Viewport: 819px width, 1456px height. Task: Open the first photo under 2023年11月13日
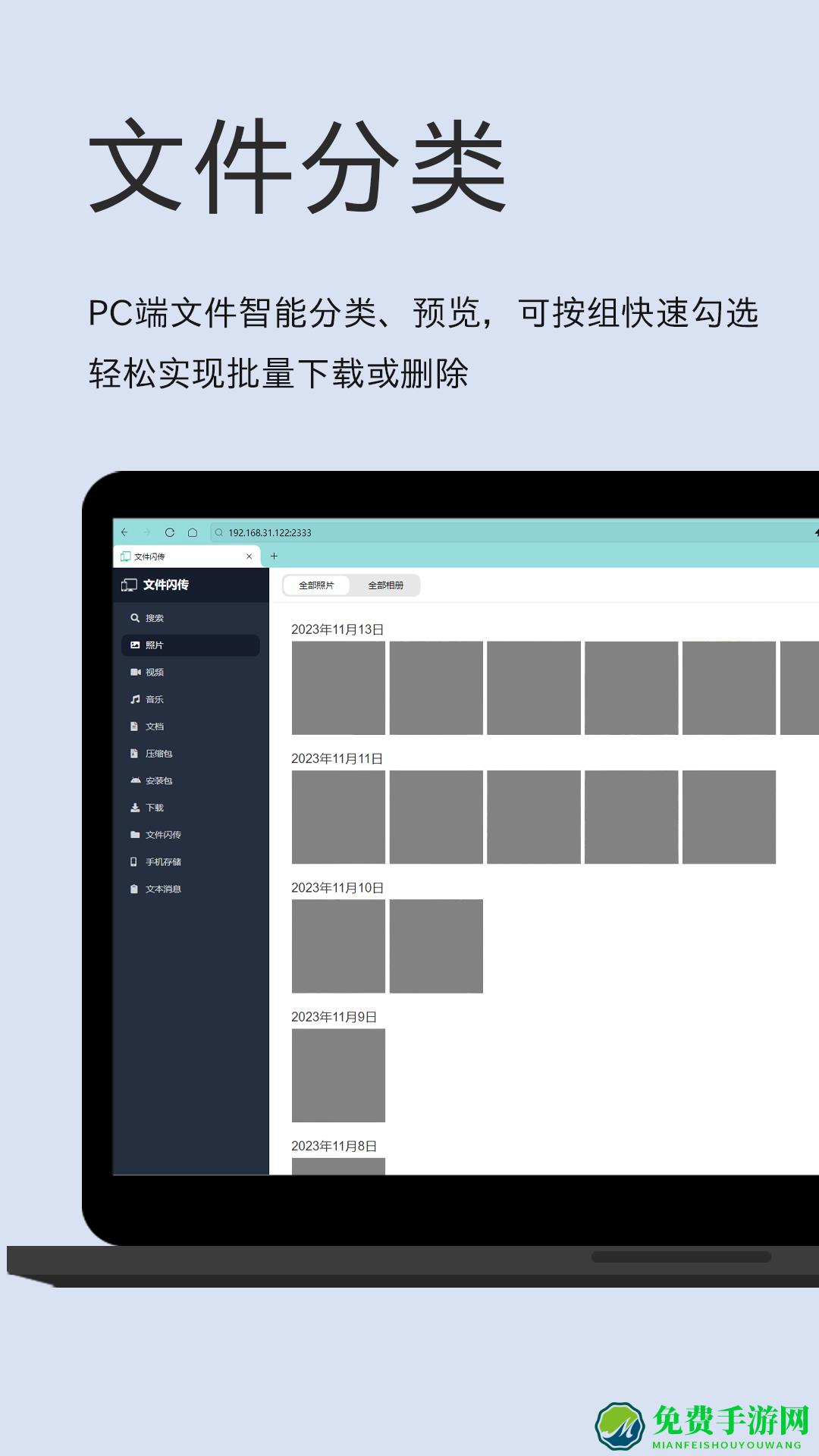pos(338,688)
